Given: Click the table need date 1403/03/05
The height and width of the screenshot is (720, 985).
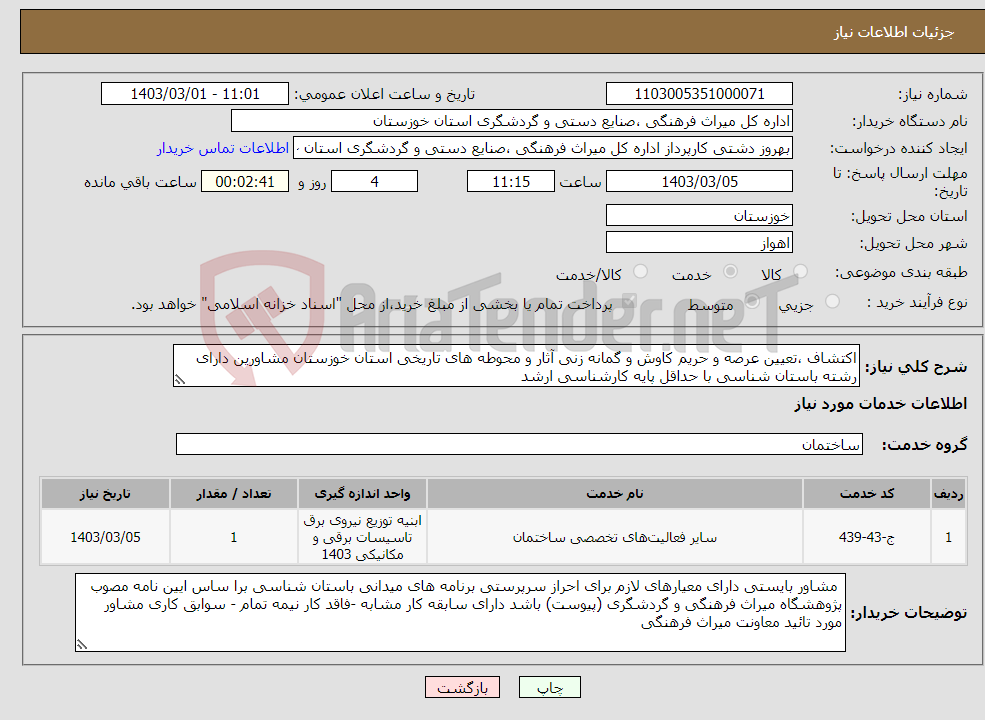Looking at the screenshot, I should point(105,537).
